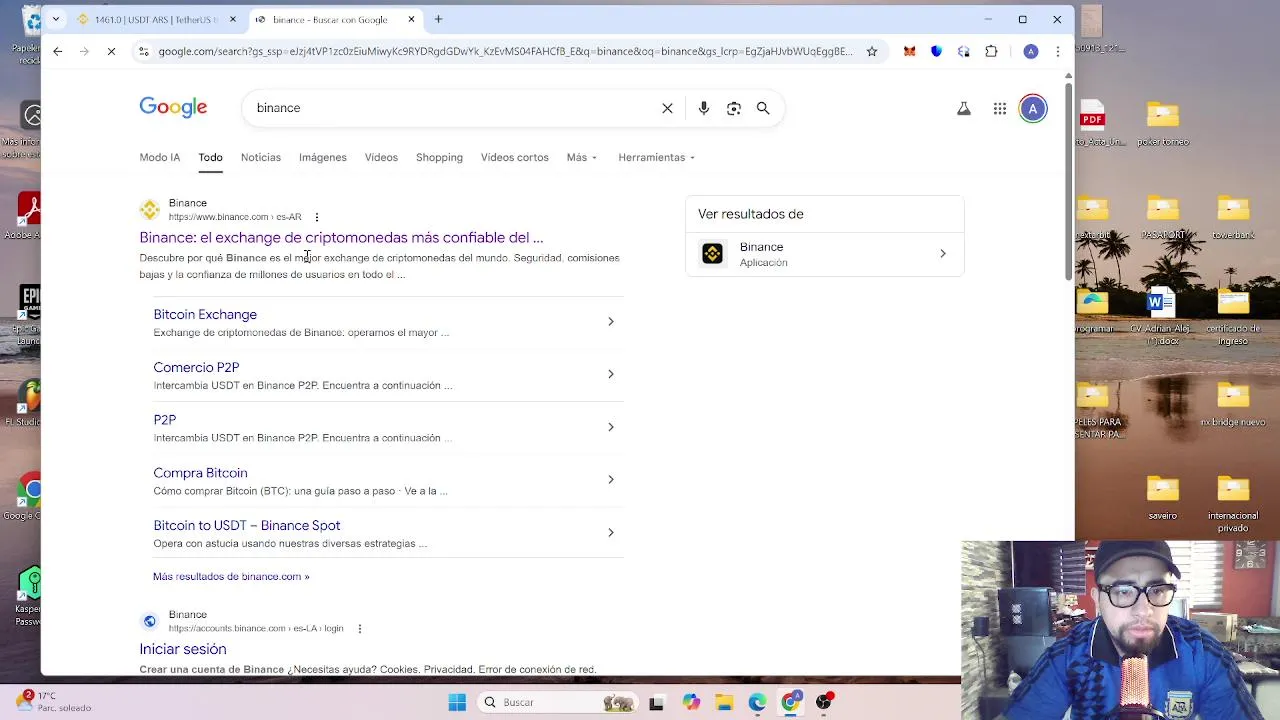
Task: Open options for the binance.com result
Action: [317, 217]
